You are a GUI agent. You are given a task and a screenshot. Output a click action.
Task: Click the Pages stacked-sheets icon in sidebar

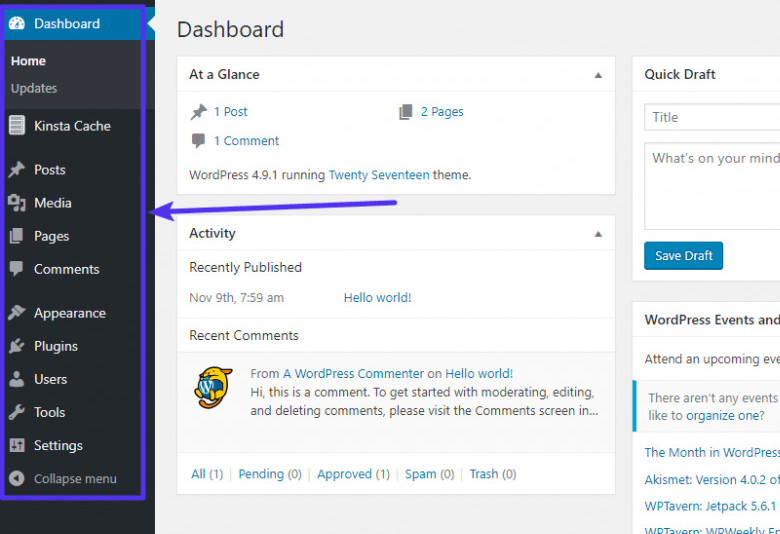coord(16,236)
